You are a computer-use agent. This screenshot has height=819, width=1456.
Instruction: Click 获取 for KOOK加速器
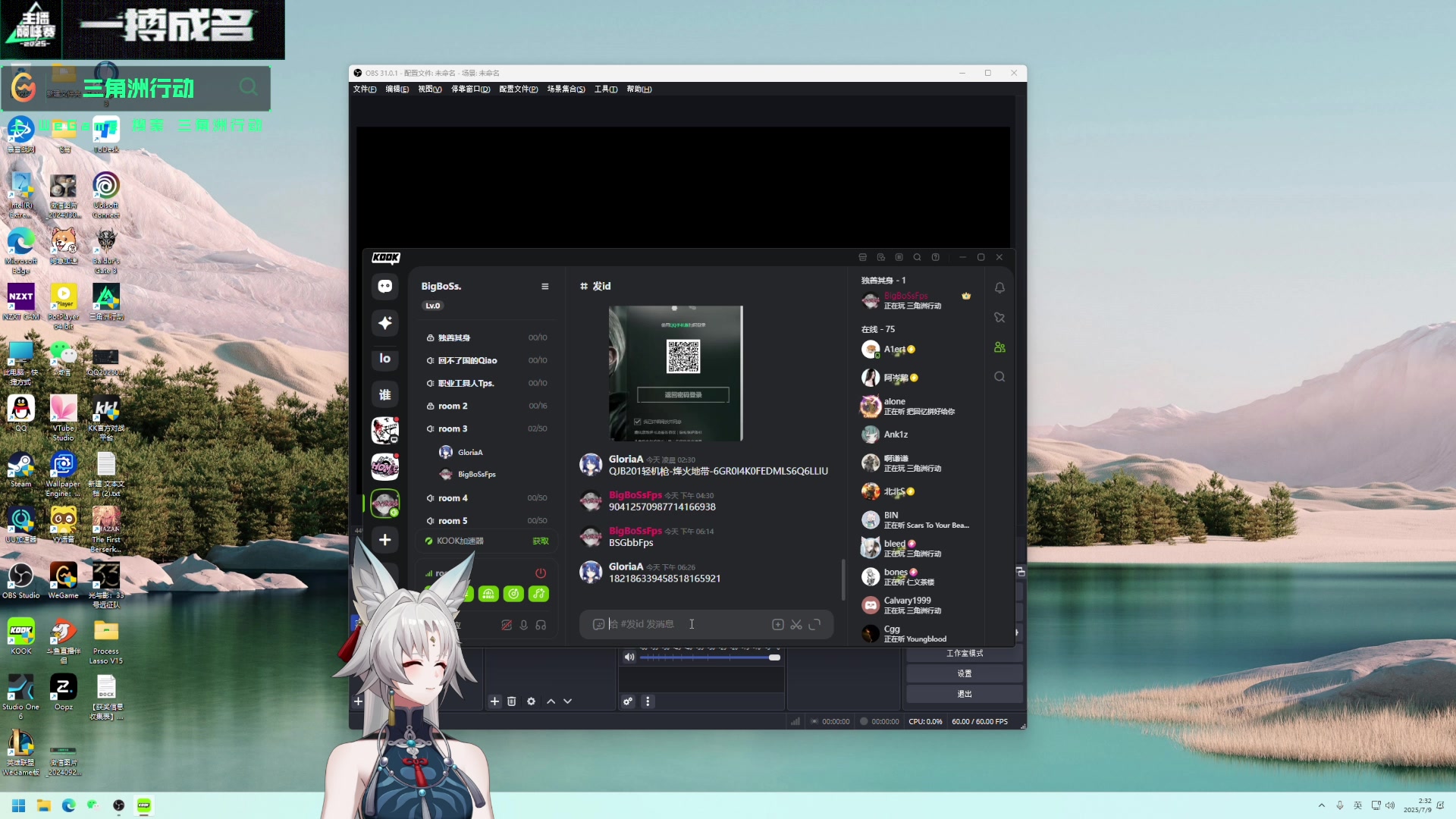[541, 541]
